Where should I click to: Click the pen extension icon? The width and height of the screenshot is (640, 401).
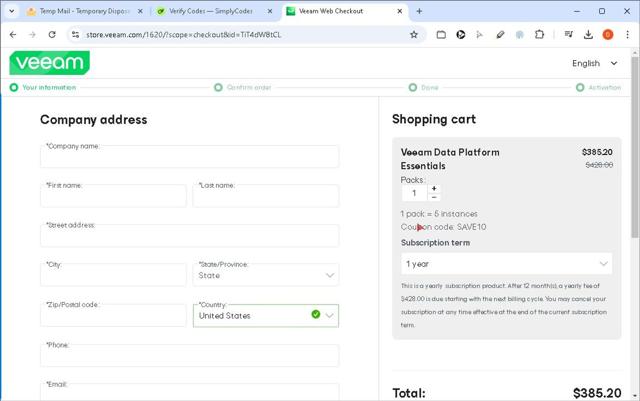(x=500, y=35)
